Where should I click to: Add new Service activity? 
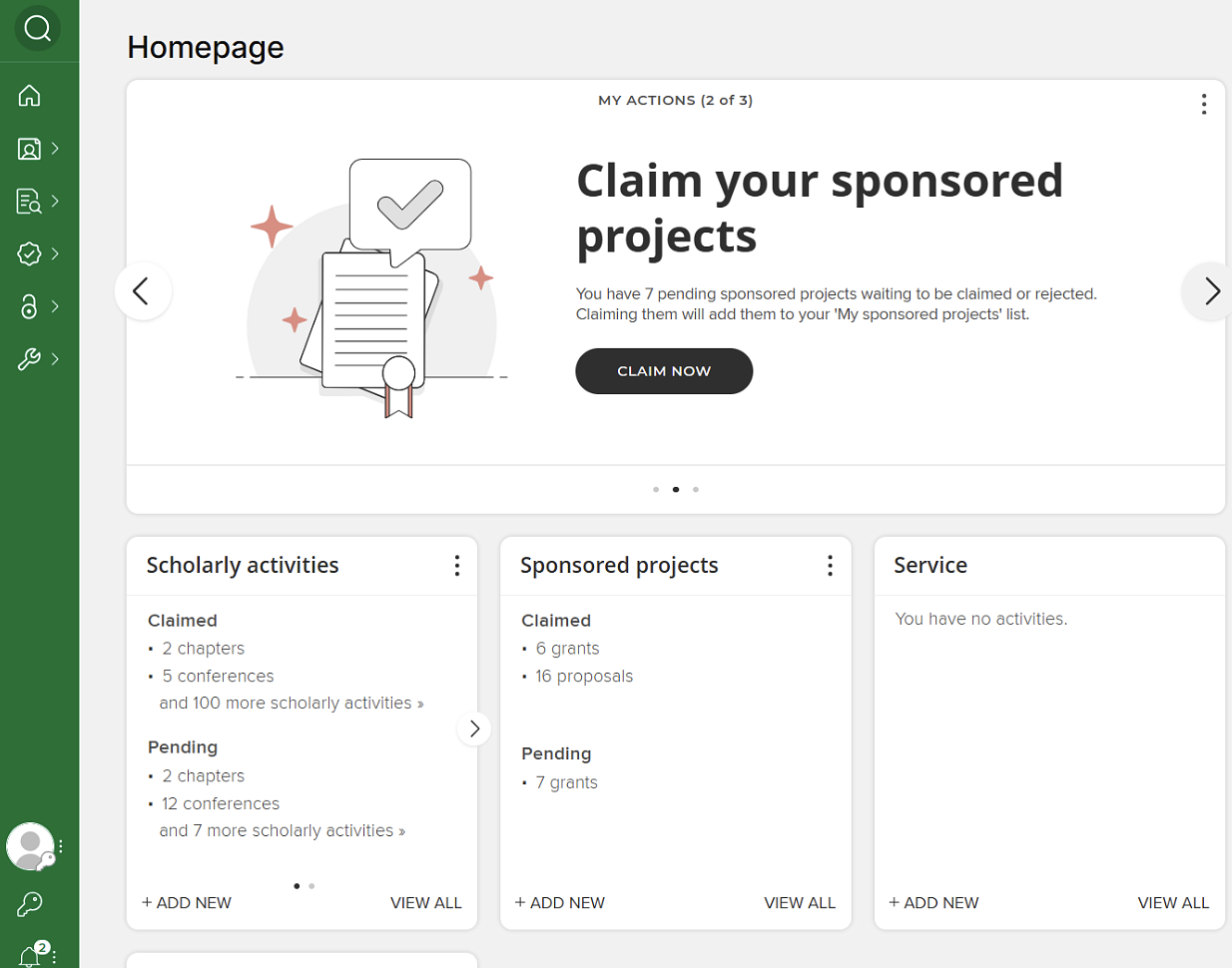click(933, 903)
